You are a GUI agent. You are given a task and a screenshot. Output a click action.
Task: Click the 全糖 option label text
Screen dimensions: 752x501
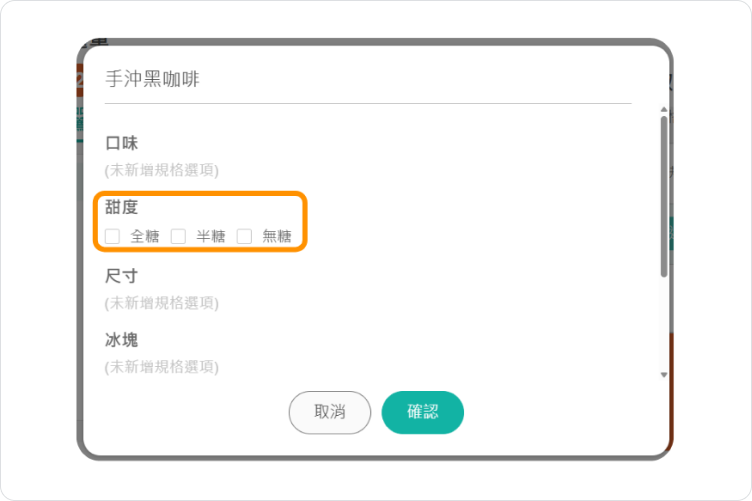click(145, 236)
